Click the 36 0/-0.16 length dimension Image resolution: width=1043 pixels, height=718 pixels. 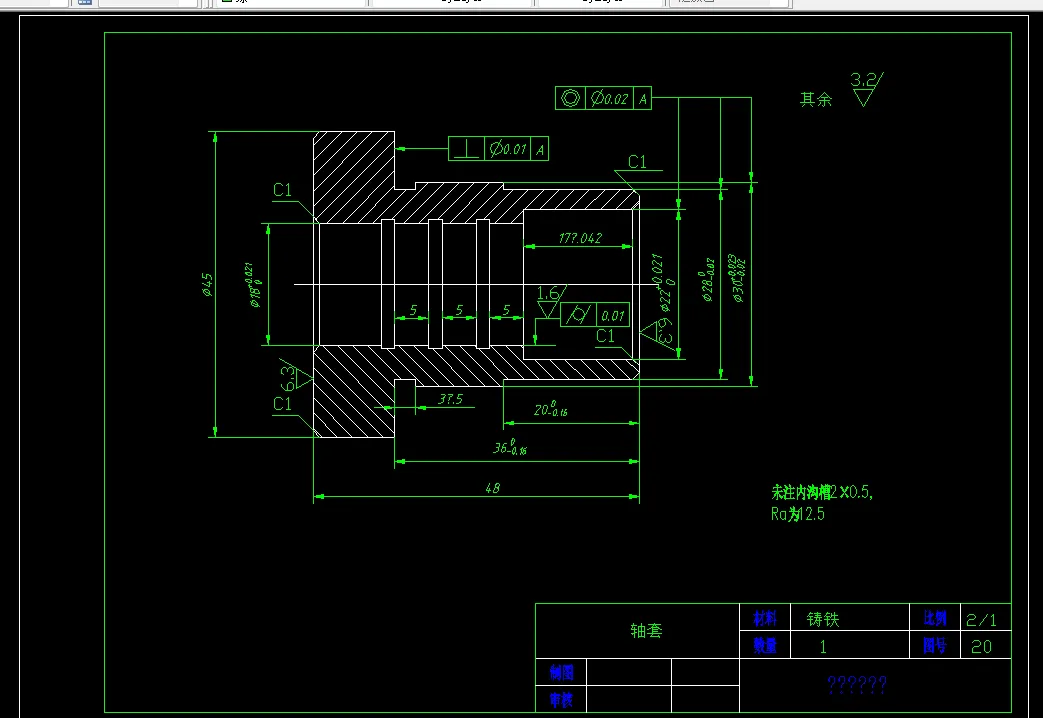coord(510,447)
